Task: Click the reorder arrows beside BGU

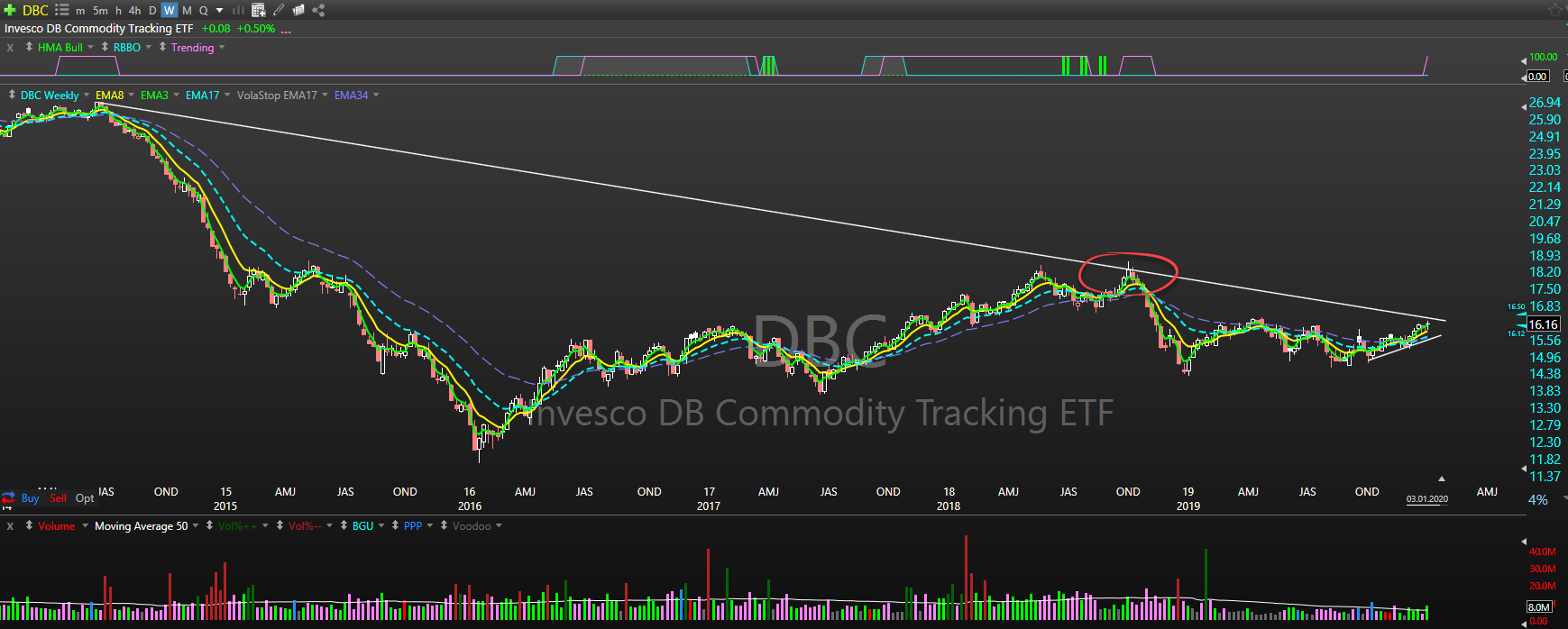Action: (x=344, y=525)
